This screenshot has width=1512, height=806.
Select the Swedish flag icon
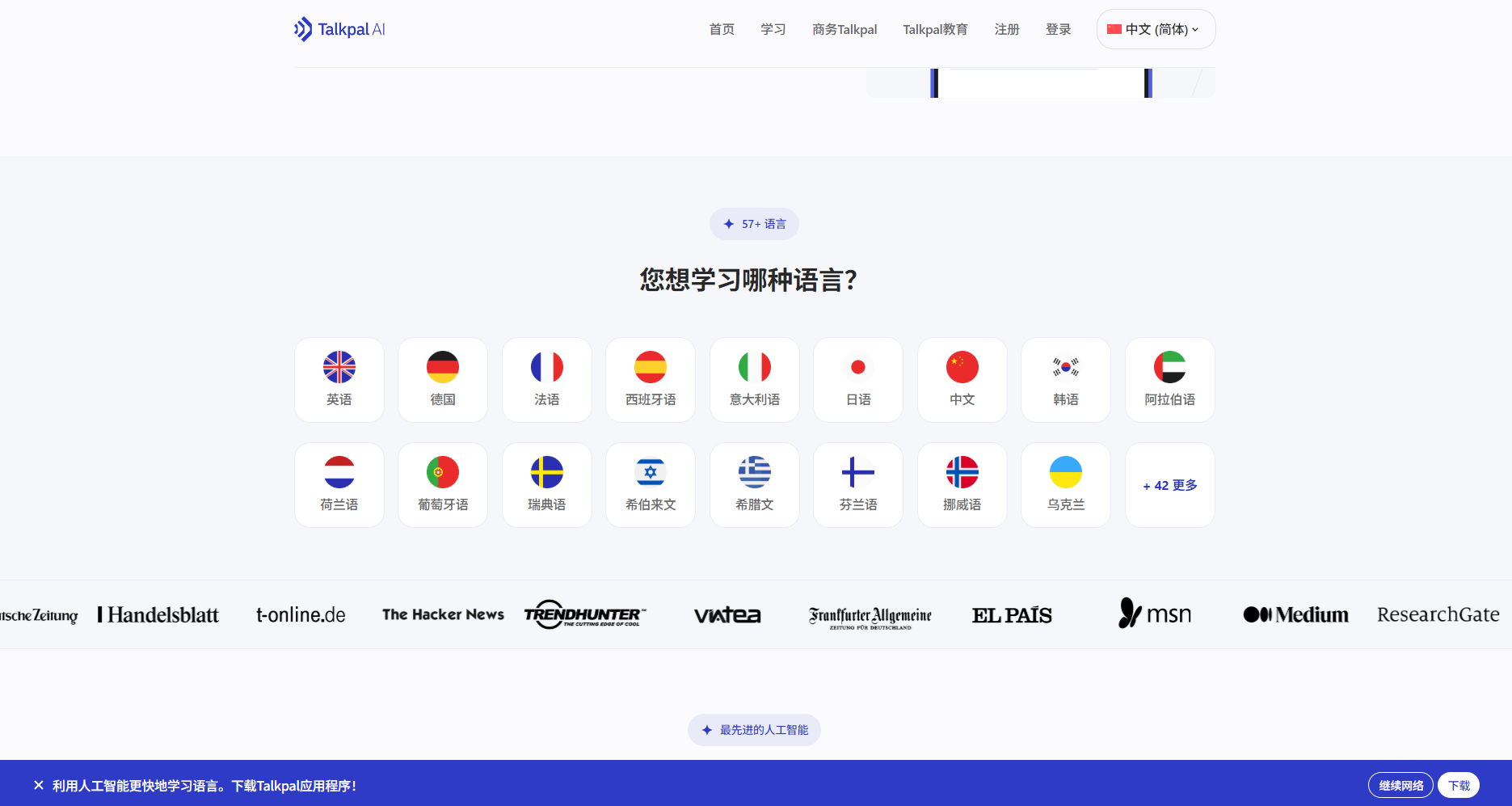[547, 472]
